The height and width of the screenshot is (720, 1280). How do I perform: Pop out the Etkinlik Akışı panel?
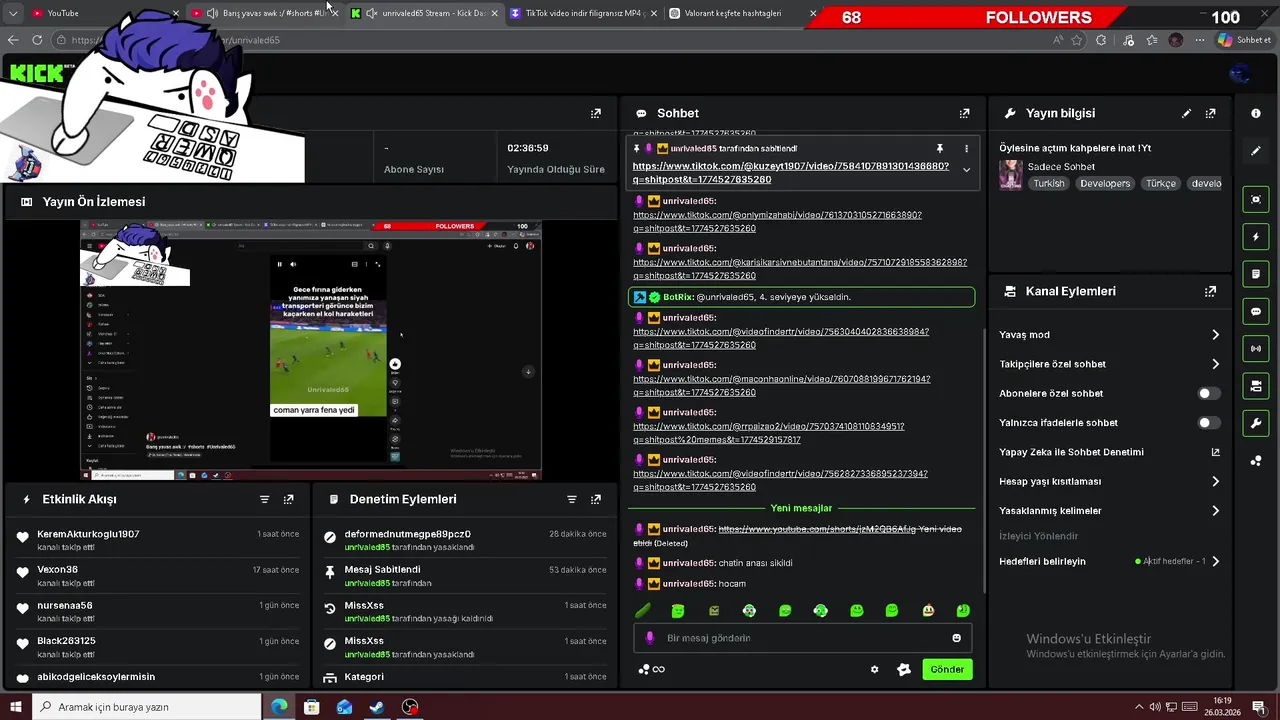click(288, 499)
